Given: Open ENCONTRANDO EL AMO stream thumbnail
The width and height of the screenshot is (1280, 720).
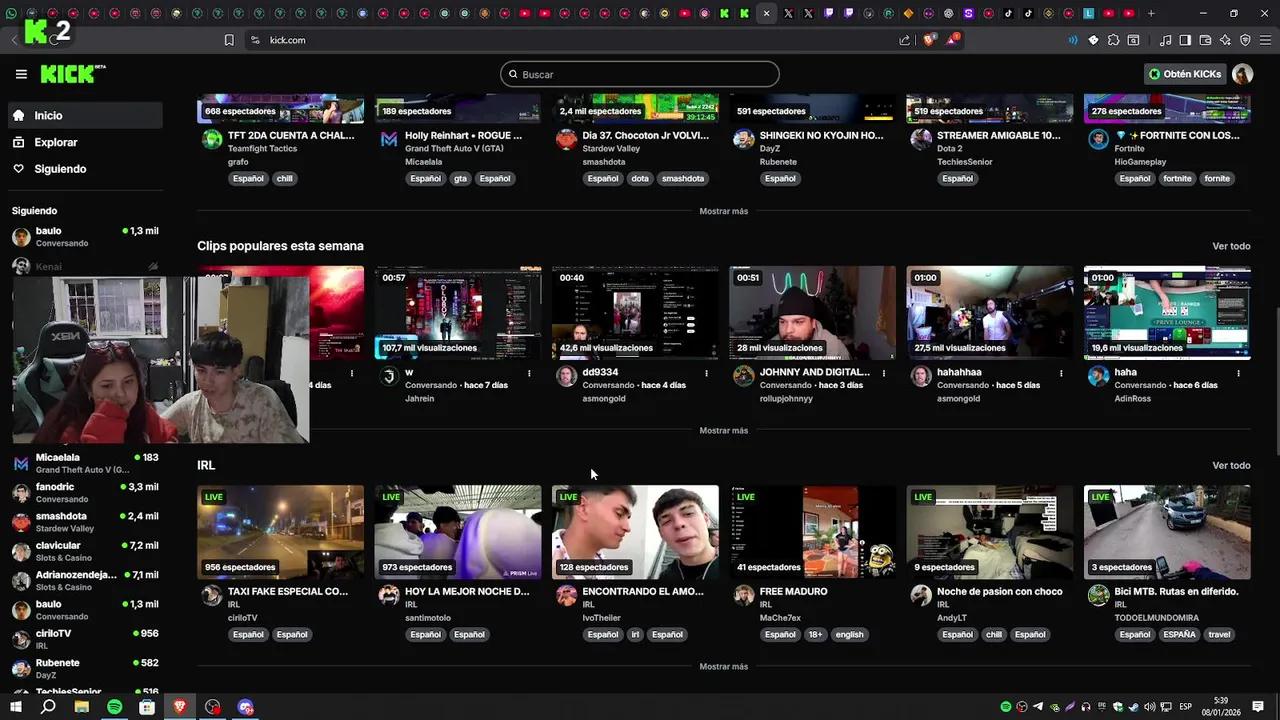Looking at the screenshot, I should point(635,532).
